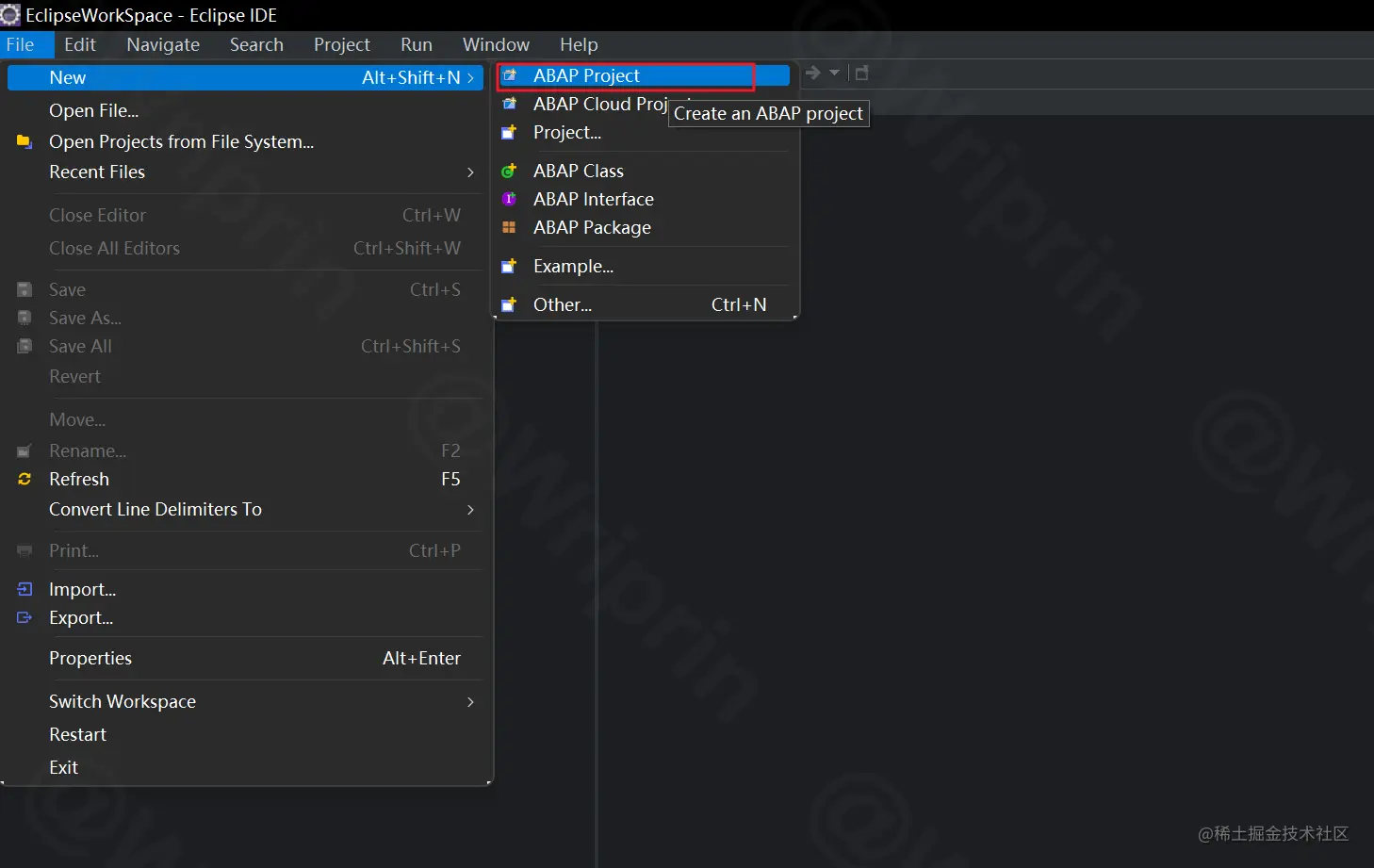Click the purple ABAP Interface icon
The image size is (1374, 868).
(509, 199)
